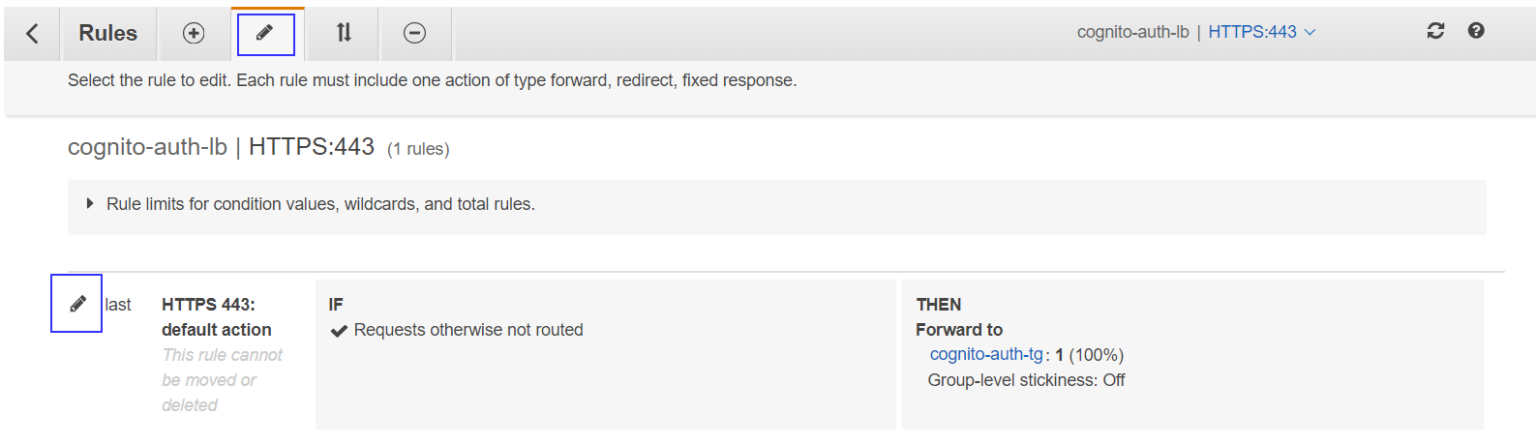1536x445 pixels.
Task: Expand the rule limits disclosure triangle
Action: pos(92,204)
